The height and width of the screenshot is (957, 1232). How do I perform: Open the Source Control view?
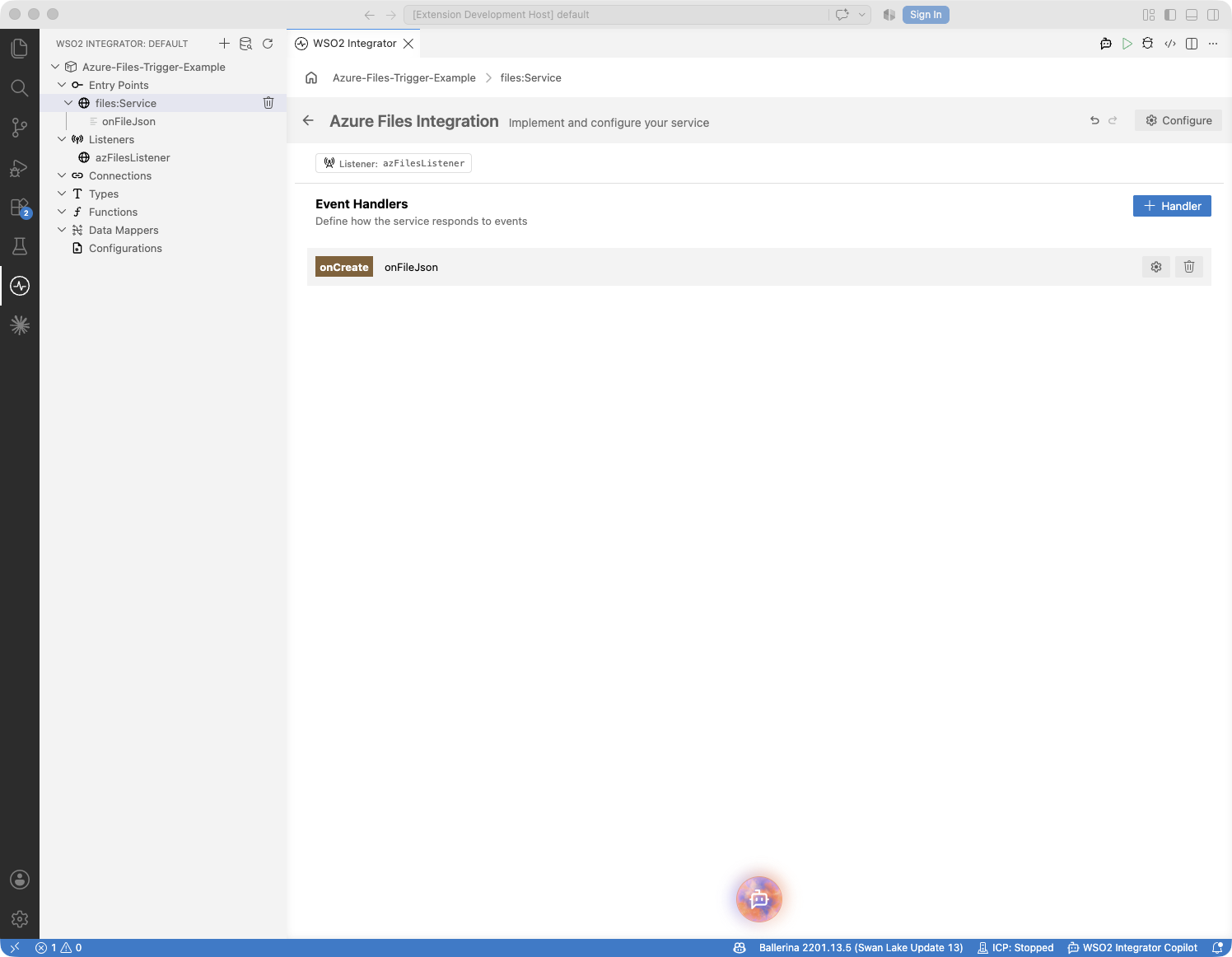pyautogui.click(x=20, y=128)
